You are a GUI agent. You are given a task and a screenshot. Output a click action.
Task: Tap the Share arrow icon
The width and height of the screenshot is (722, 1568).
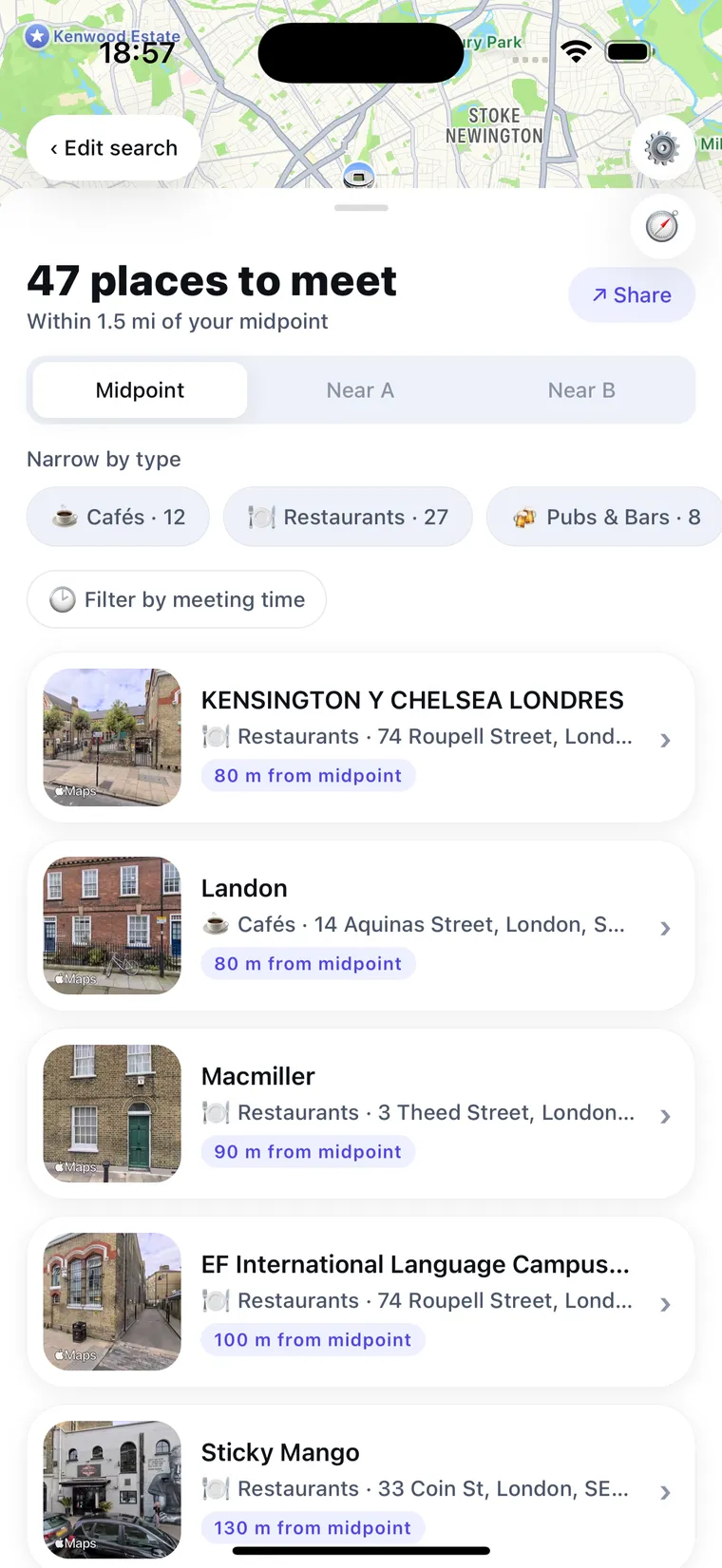(599, 295)
